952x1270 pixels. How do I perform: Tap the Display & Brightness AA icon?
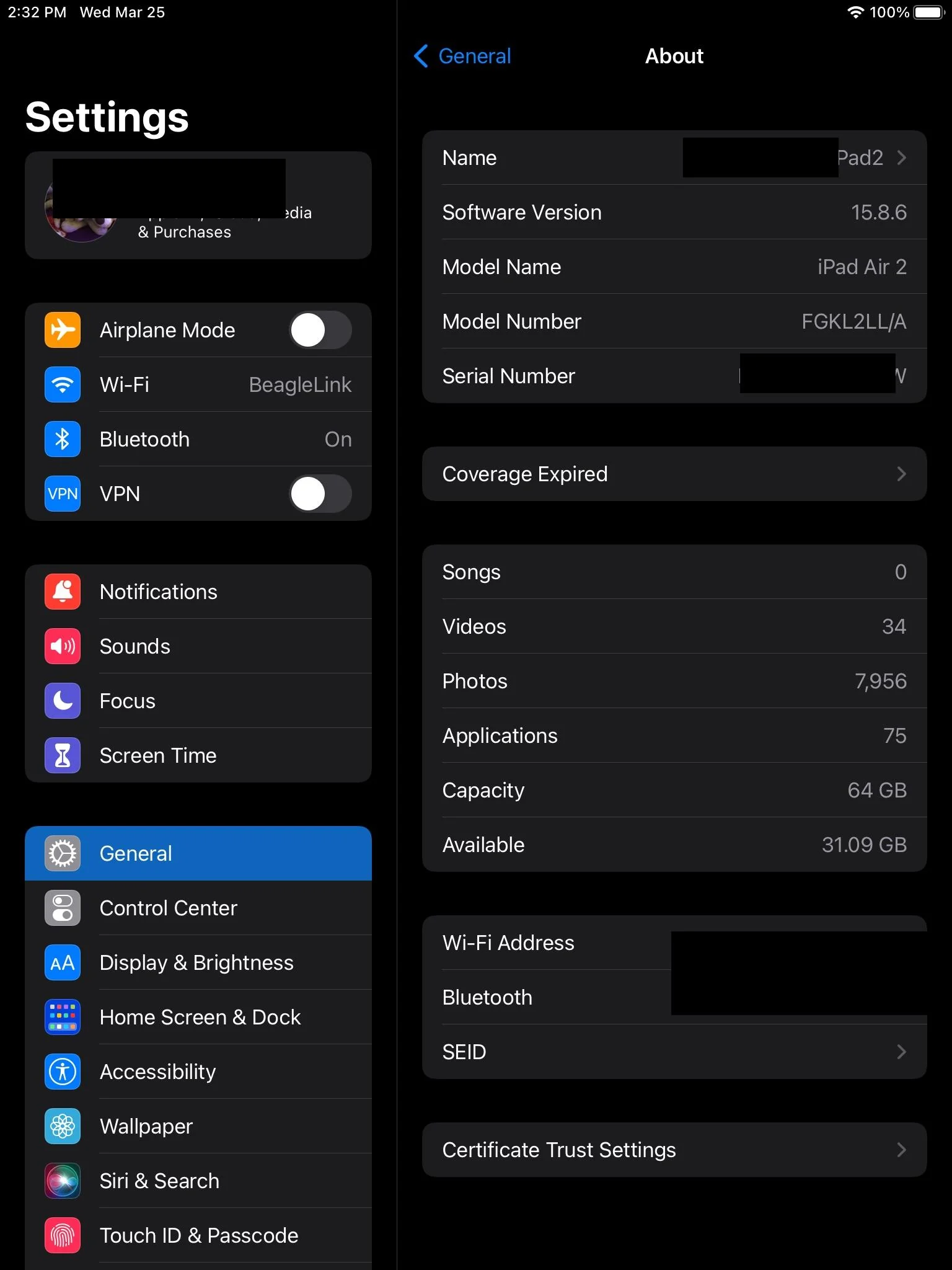pyautogui.click(x=63, y=962)
